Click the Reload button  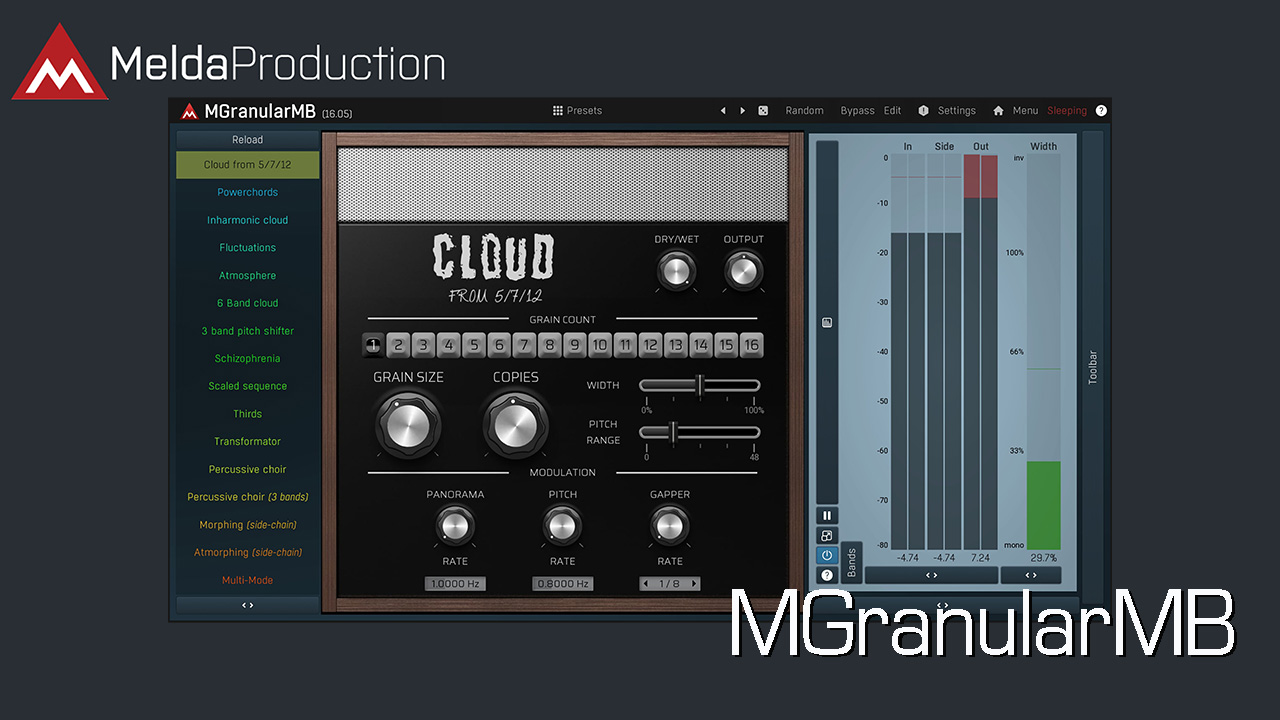[248, 140]
